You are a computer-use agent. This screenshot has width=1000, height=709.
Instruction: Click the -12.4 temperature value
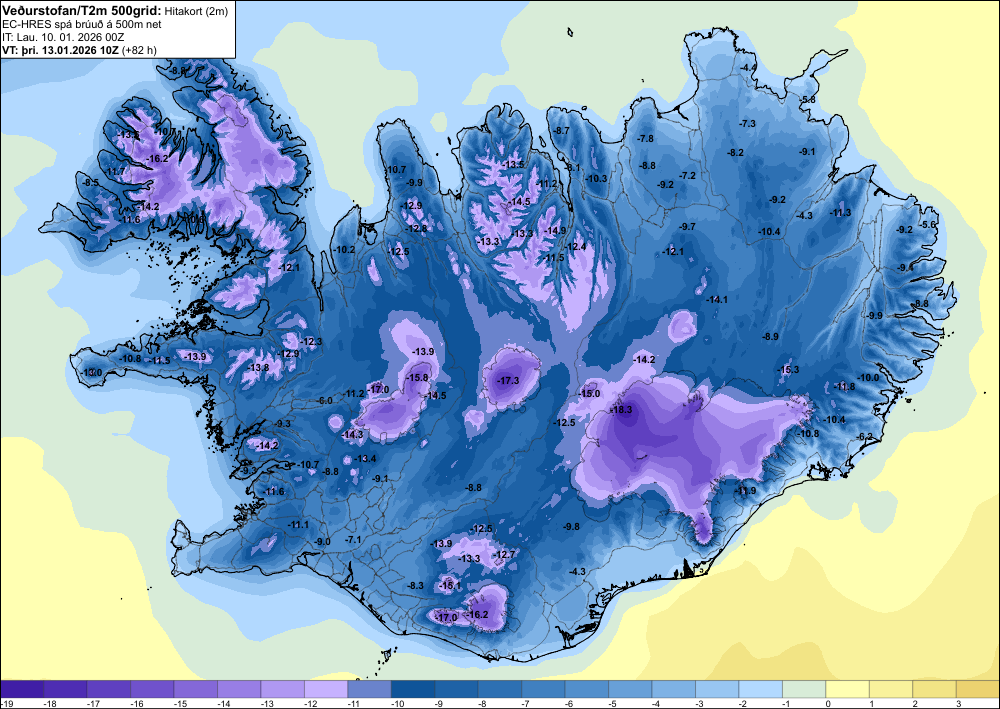pos(575,246)
